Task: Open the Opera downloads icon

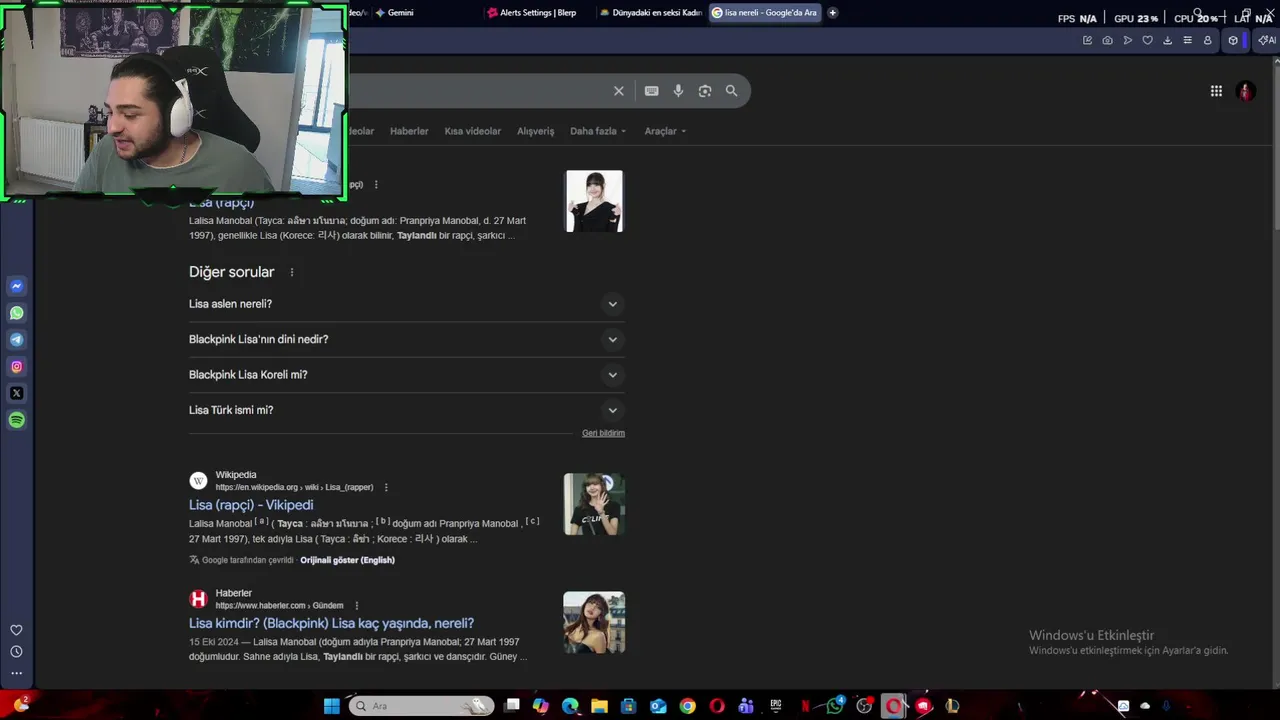Action: (1167, 40)
